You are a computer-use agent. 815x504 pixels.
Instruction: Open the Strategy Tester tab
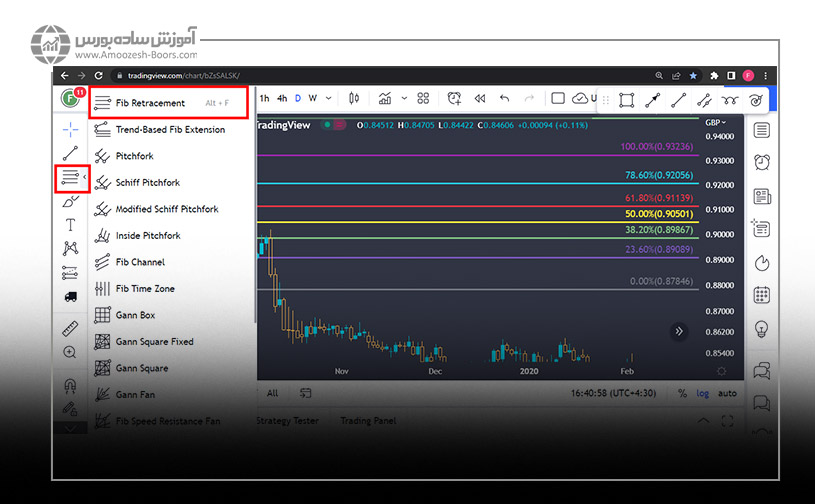click(287, 421)
